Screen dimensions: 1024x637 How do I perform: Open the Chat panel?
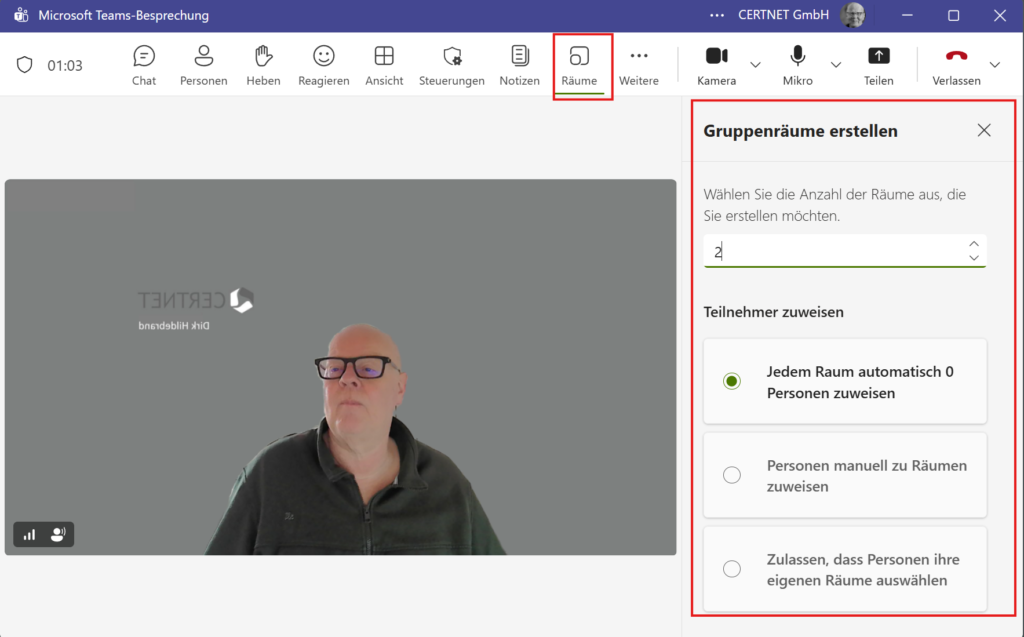tap(144, 64)
